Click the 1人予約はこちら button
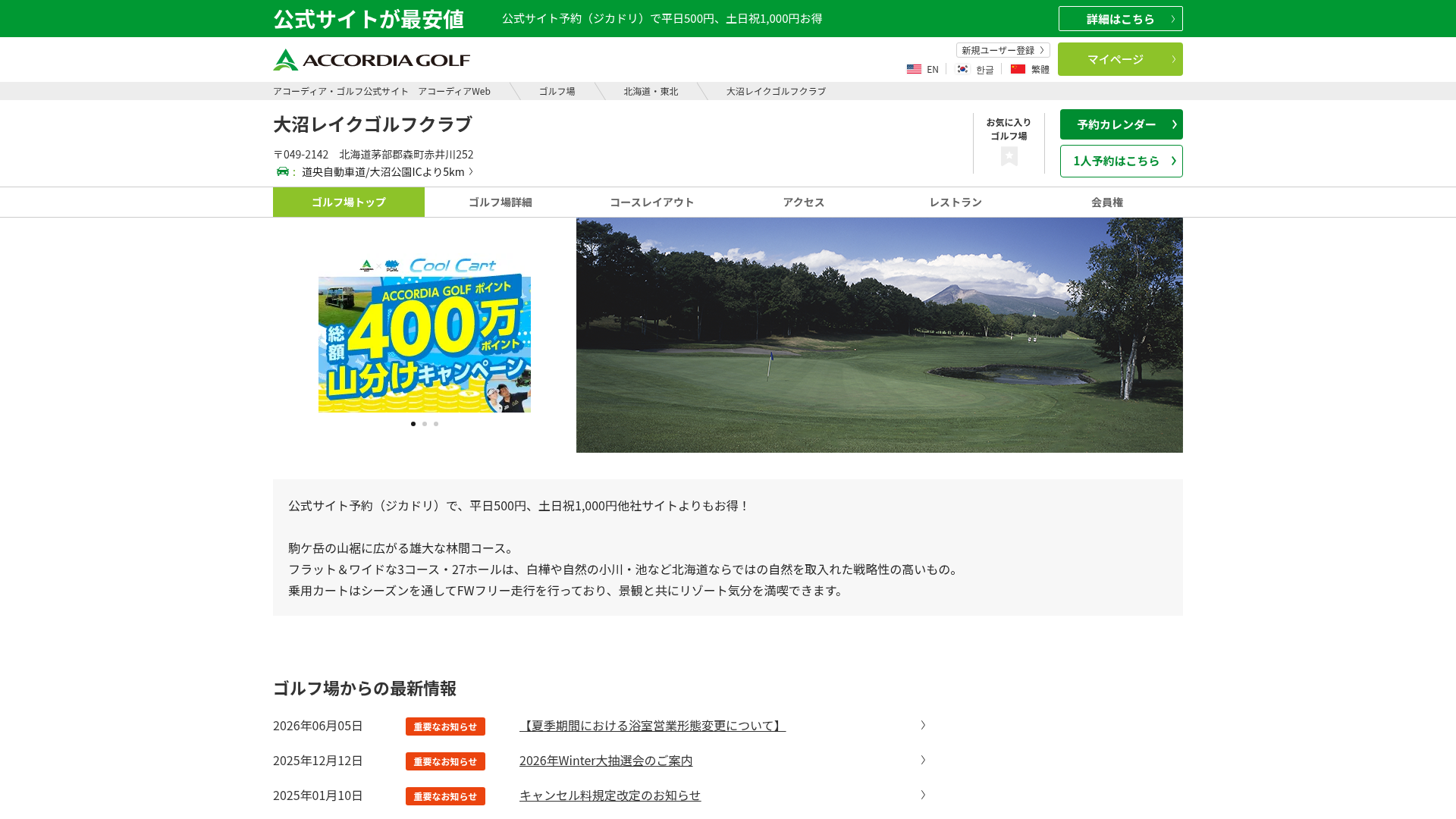 [1122, 161]
